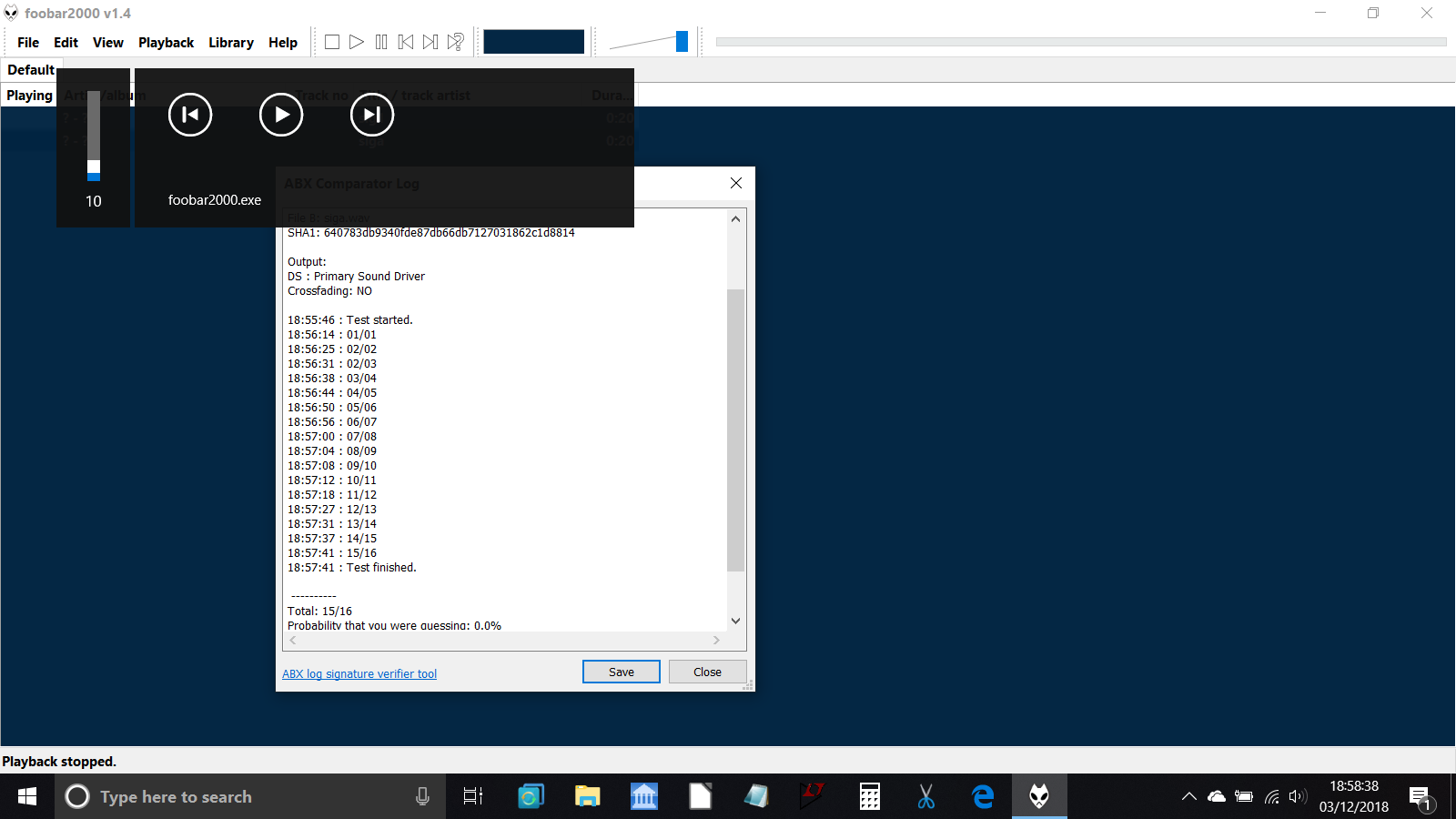Click the OneDrive cloud tray icon
The width and height of the screenshot is (1456, 819).
tap(1217, 796)
